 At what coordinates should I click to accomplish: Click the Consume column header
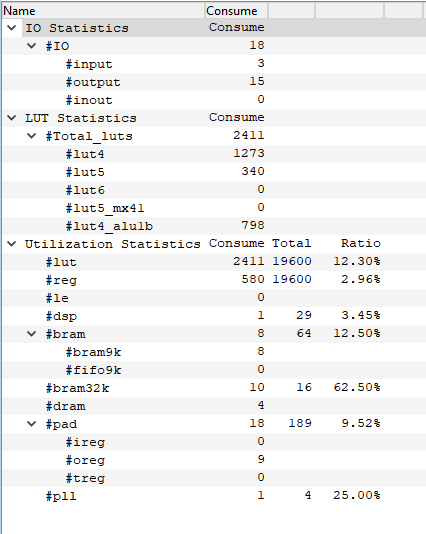(x=237, y=11)
